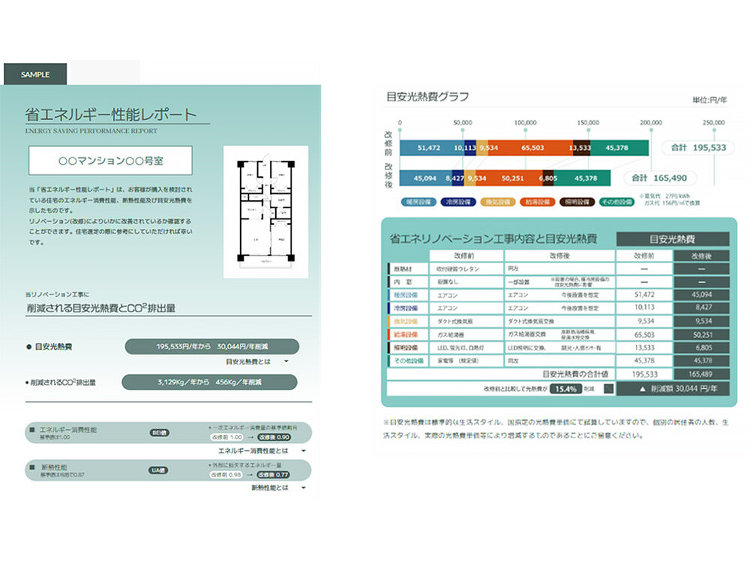
Task: Click the 合計 195,533 total label
Action: 698,148
